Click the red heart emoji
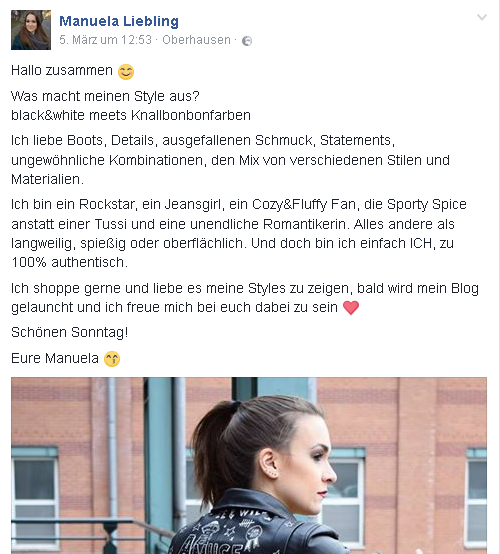Viewport: 500px width, 554px height. point(351,307)
